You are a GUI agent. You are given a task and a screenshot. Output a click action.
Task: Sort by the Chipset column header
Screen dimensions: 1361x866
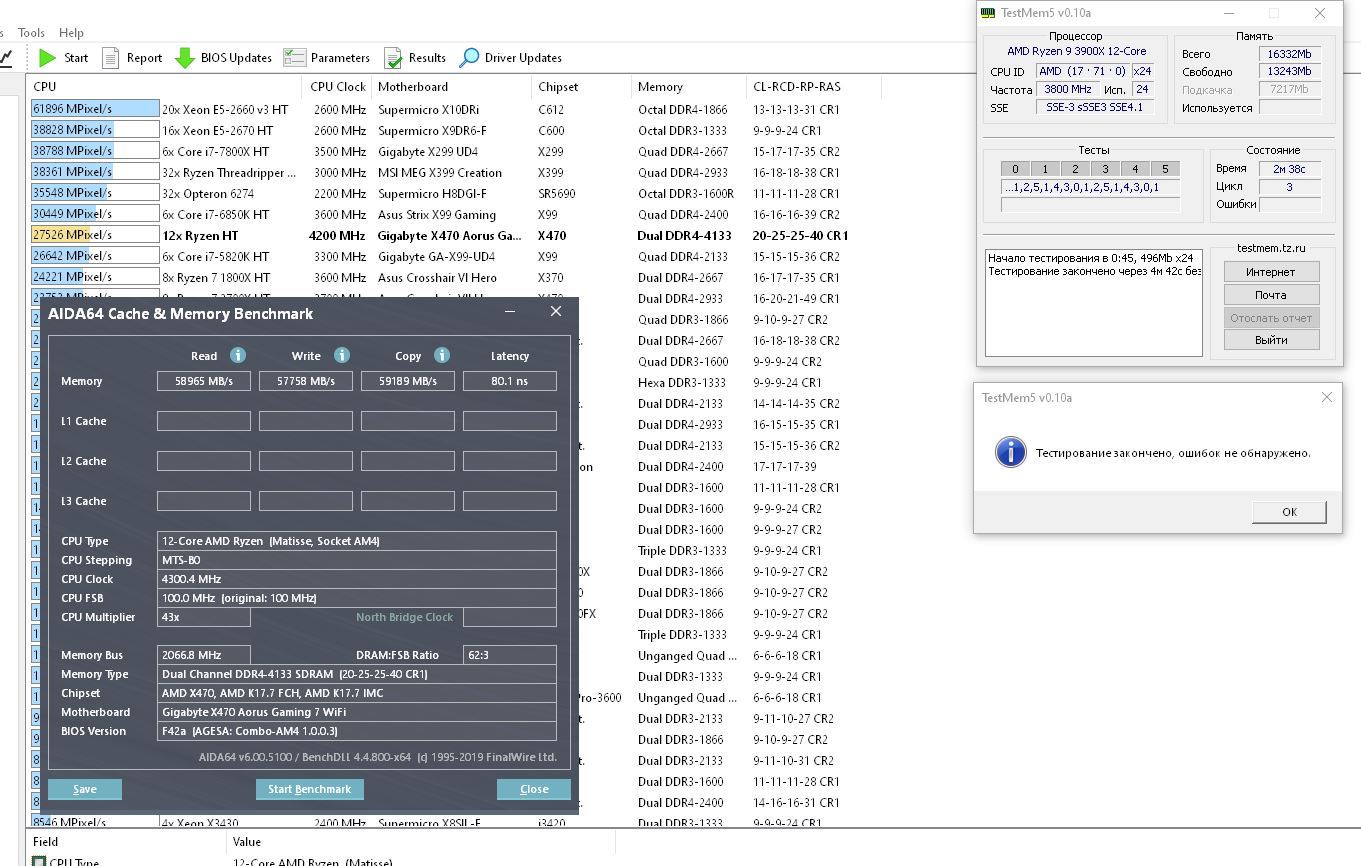[x=582, y=87]
